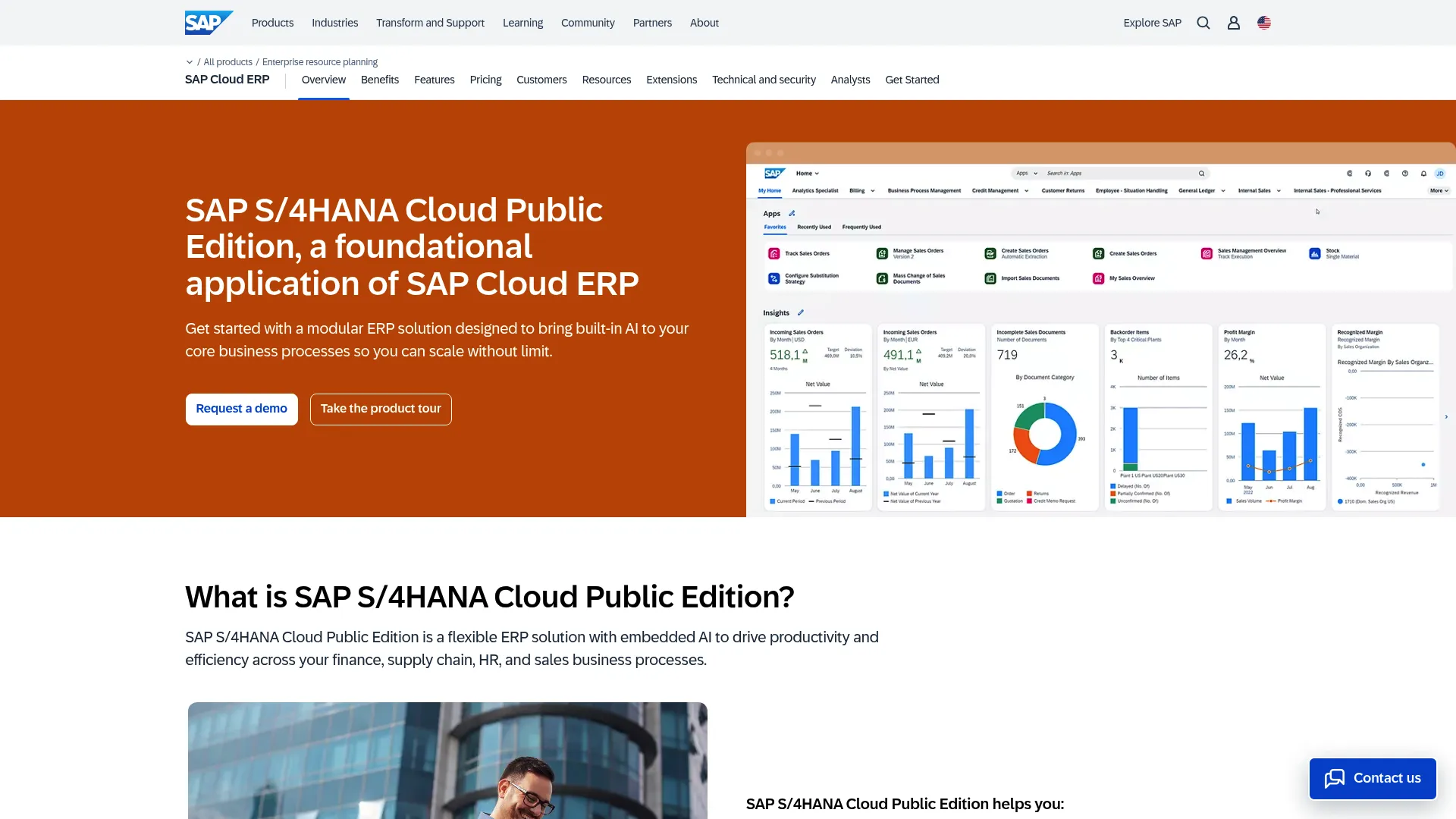Expand the breadcrumb chevron before All products
This screenshot has height=819, width=1456.
point(190,62)
